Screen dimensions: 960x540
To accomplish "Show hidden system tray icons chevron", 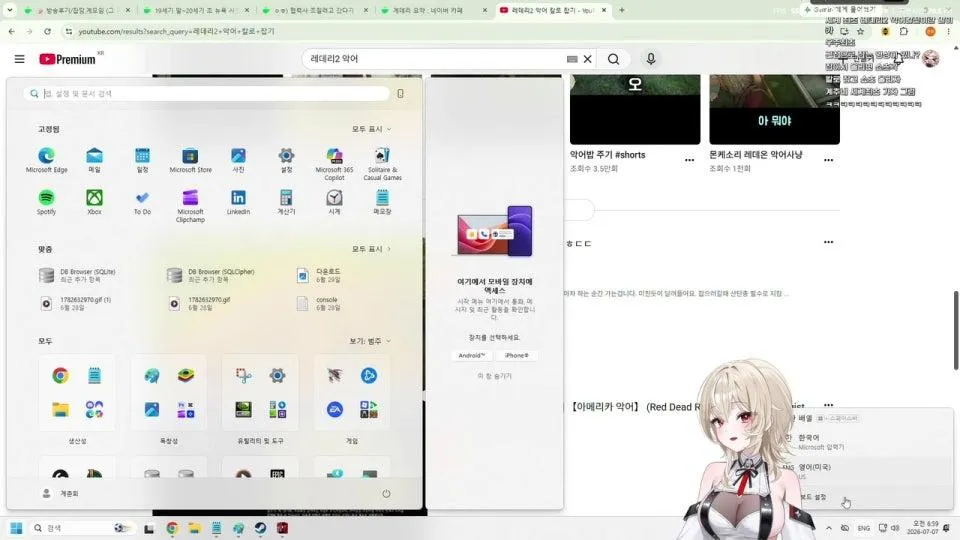I will point(828,528).
